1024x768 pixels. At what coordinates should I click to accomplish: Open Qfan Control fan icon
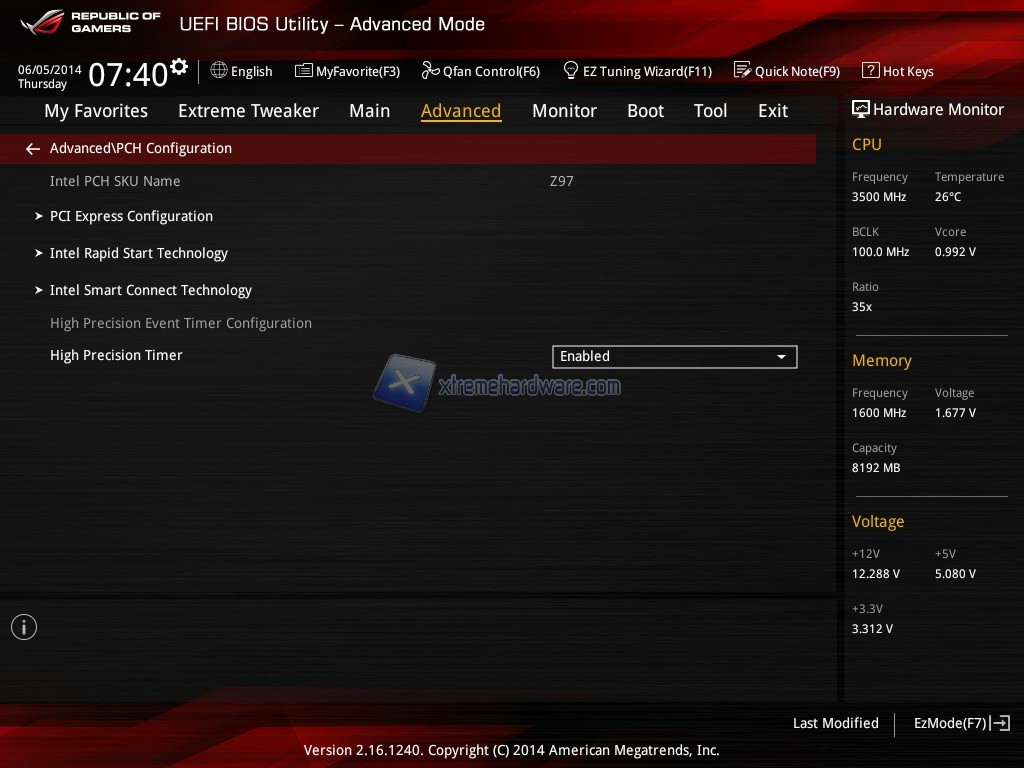point(431,71)
